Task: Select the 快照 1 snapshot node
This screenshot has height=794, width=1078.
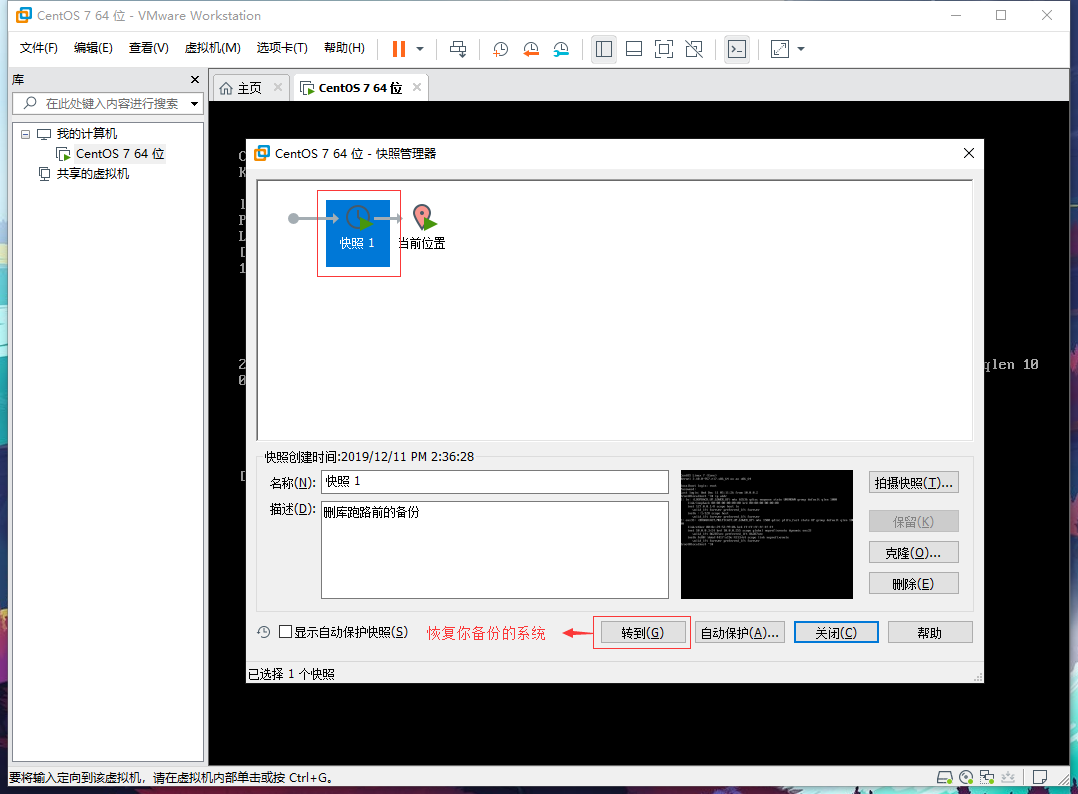Action: click(358, 233)
